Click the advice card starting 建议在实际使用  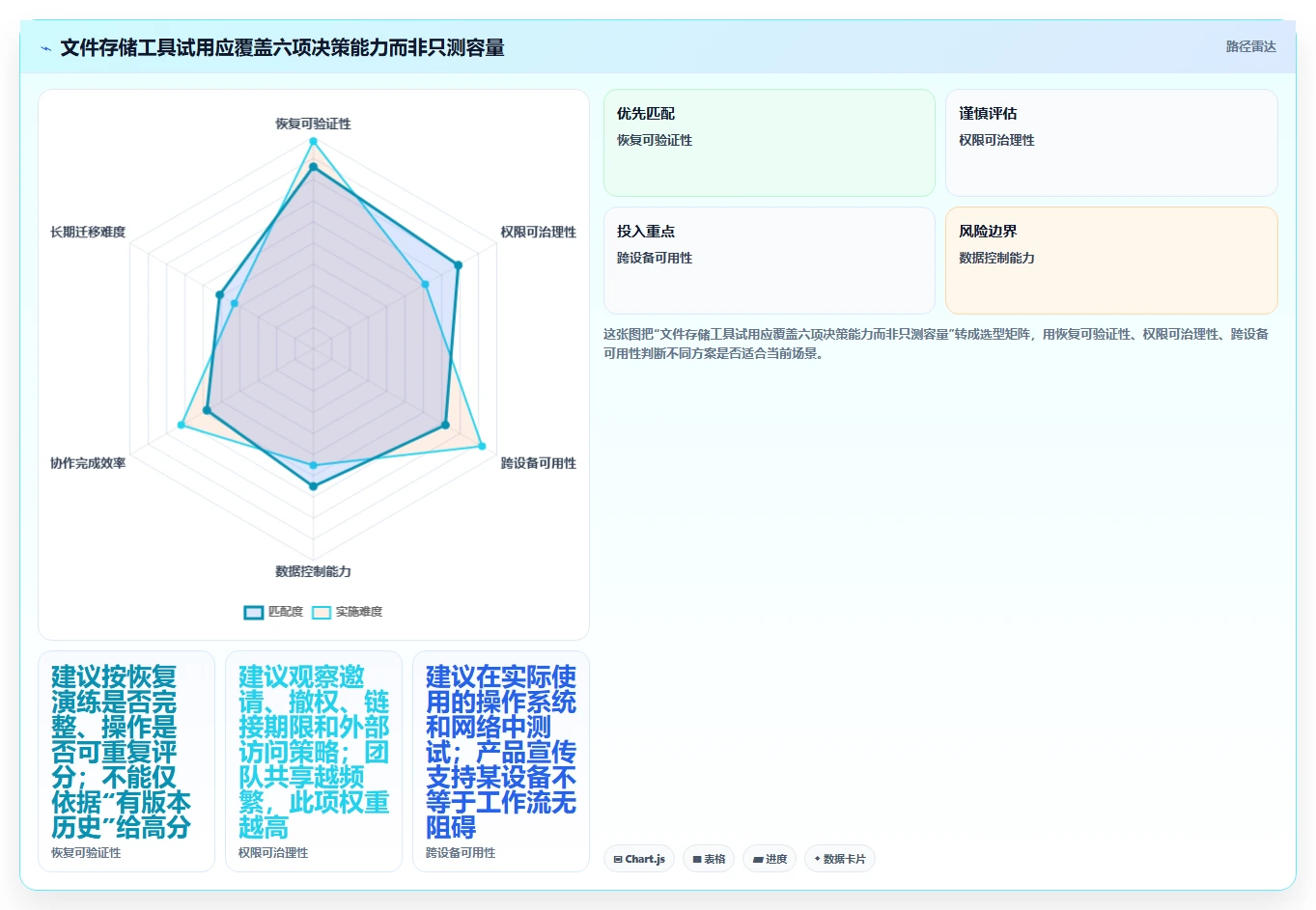pyautogui.click(x=501, y=761)
